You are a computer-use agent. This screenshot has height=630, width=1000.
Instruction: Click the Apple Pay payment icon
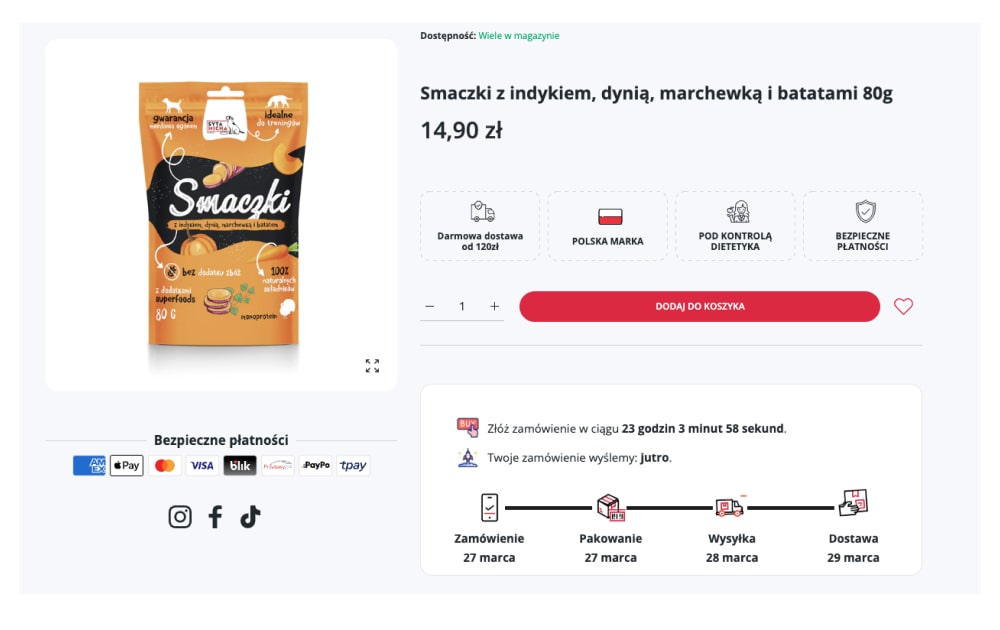pos(127,466)
